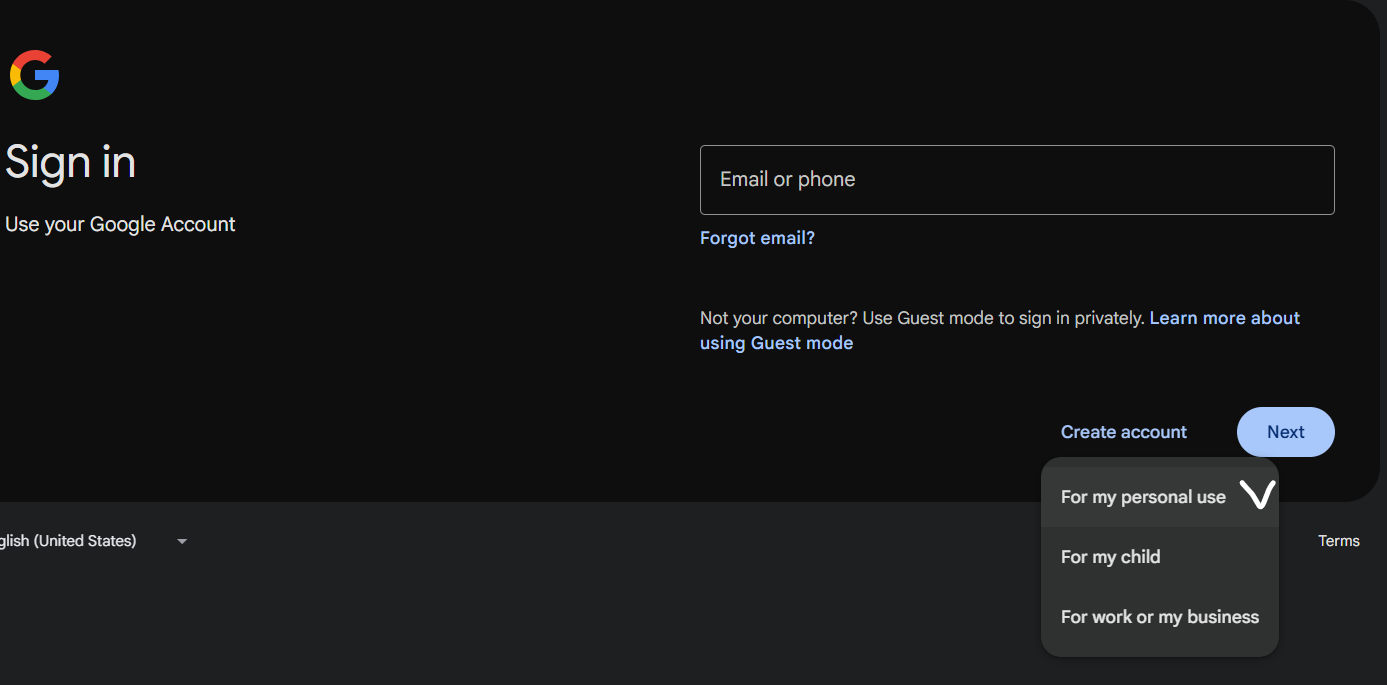Select For my personal use
The image size is (1387, 685).
(x=1143, y=497)
